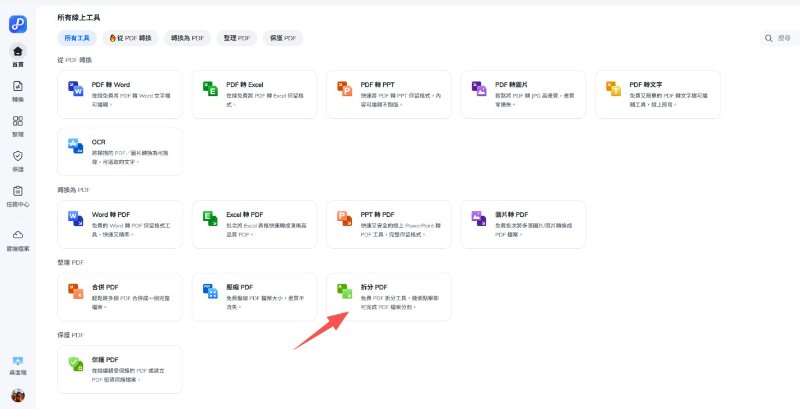Open the 整理 organize section in sidebar
Screen dimensions: 800x409
tap(18, 126)
